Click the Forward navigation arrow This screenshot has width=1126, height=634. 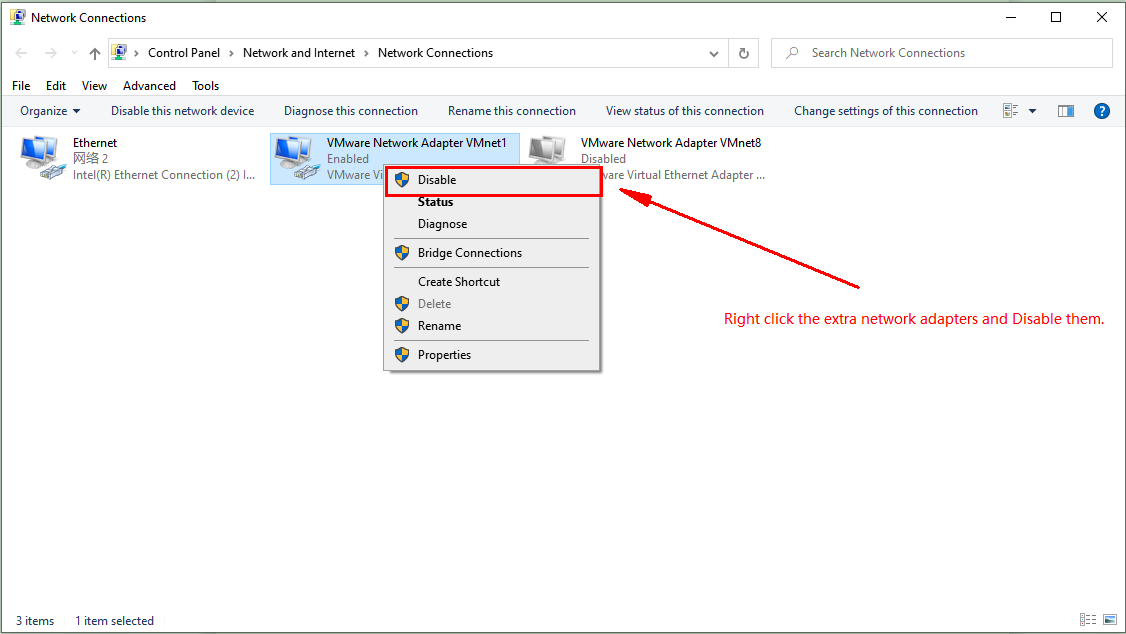click(50, 53)
